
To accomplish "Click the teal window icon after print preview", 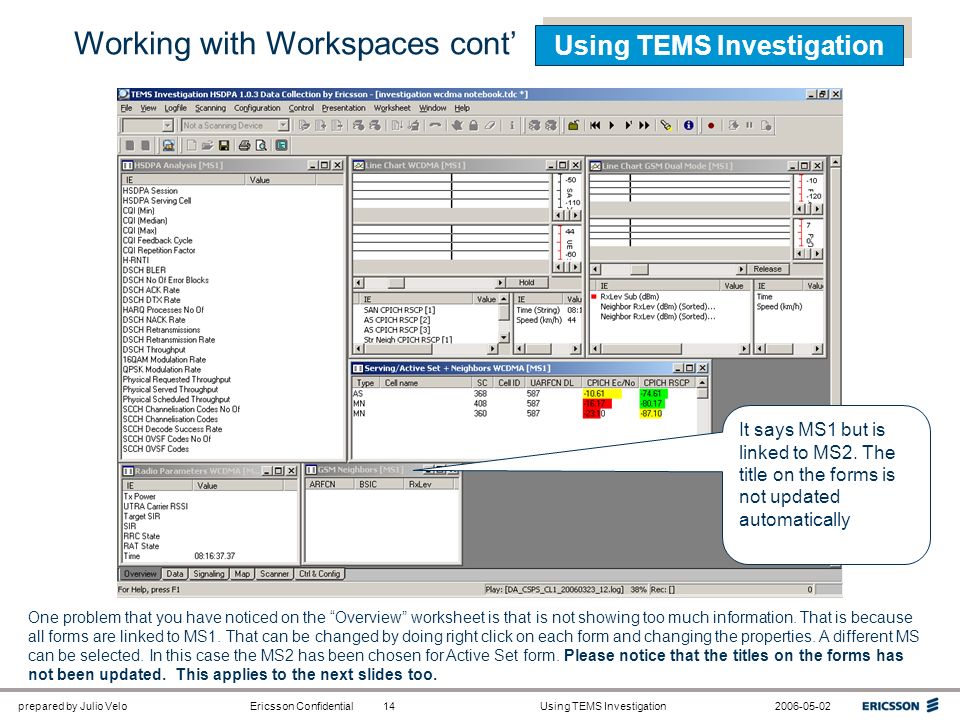I will coord(281,146).
